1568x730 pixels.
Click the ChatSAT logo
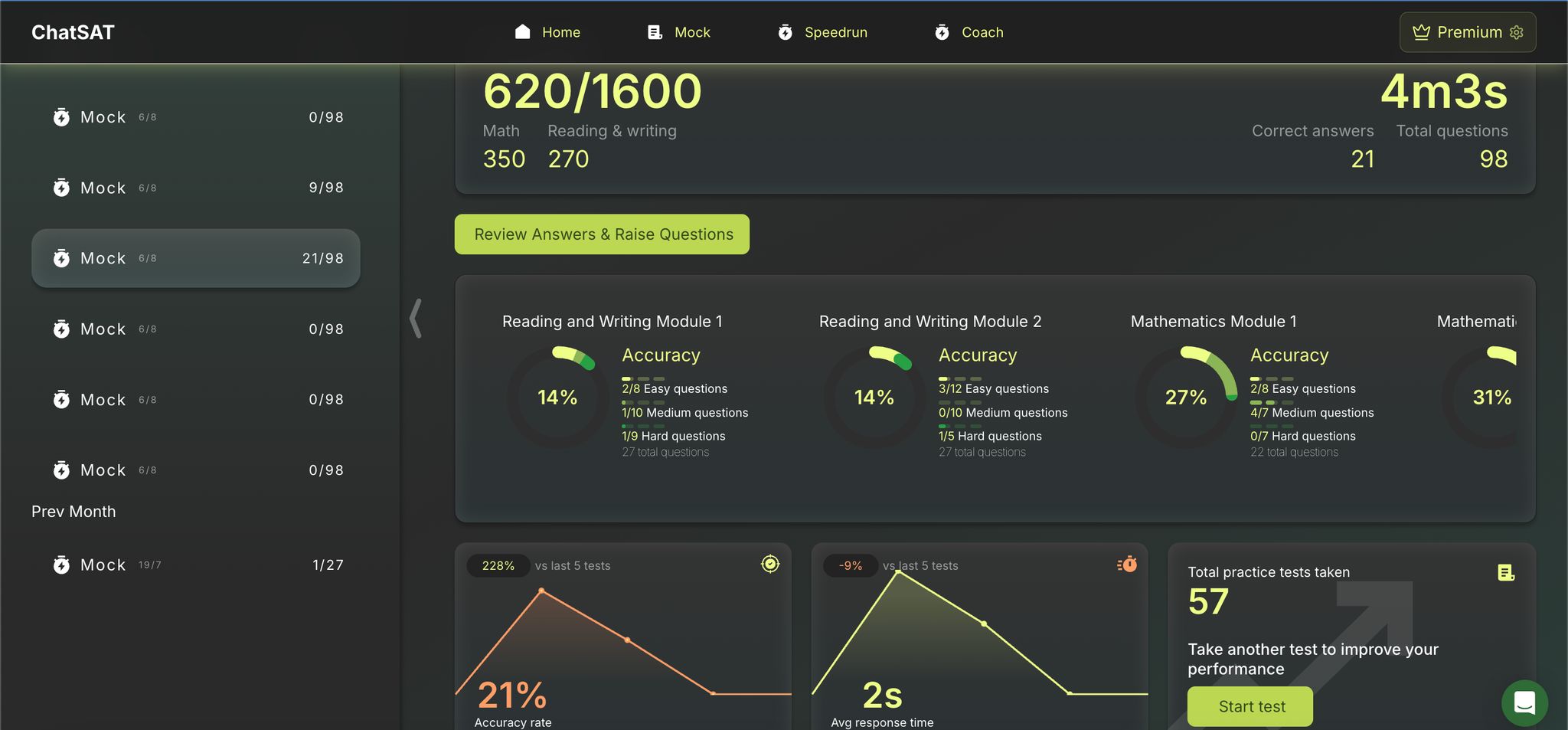point(73,32)
